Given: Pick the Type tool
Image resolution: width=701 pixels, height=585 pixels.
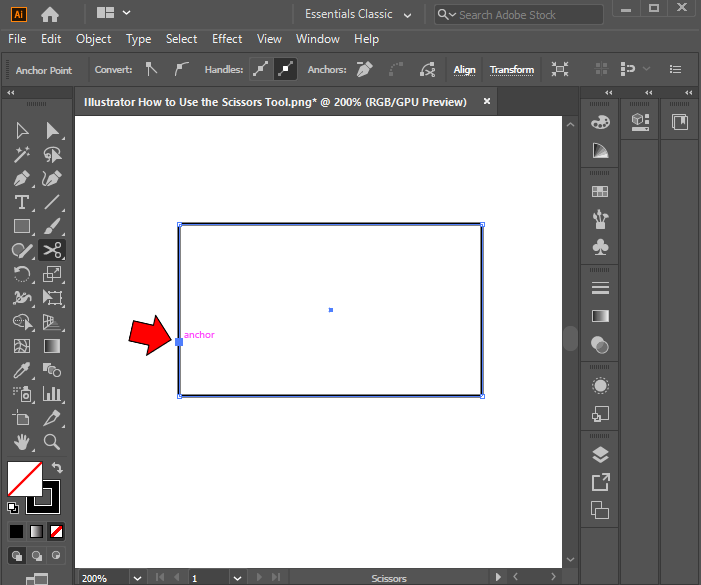Looking at the screenshot, I should [x=21, y=203].
